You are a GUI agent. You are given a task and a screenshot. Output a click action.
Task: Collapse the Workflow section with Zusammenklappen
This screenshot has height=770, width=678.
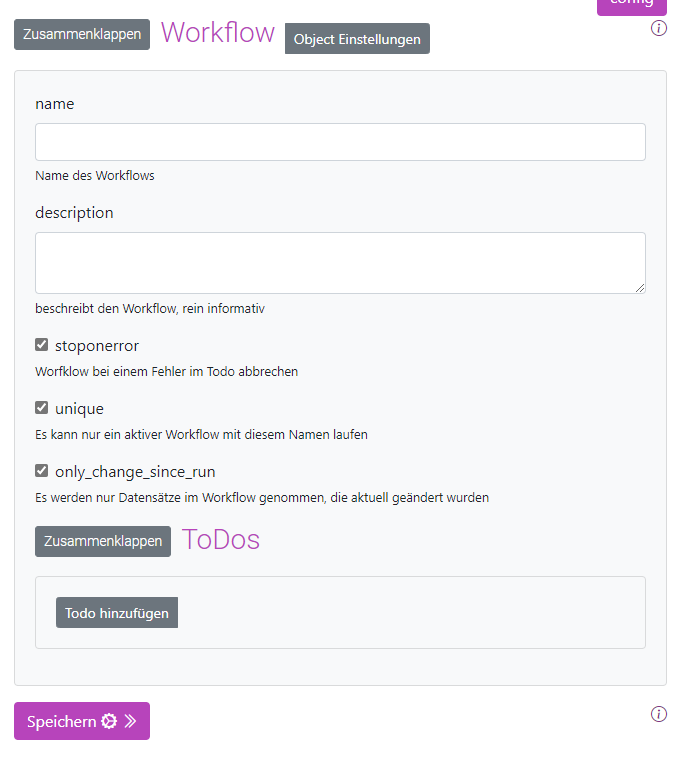click(x=82, y=34)
